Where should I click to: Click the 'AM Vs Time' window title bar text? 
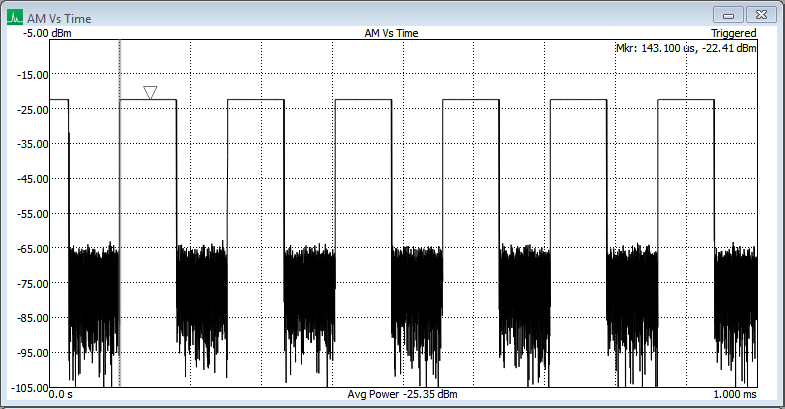[59, 19]
